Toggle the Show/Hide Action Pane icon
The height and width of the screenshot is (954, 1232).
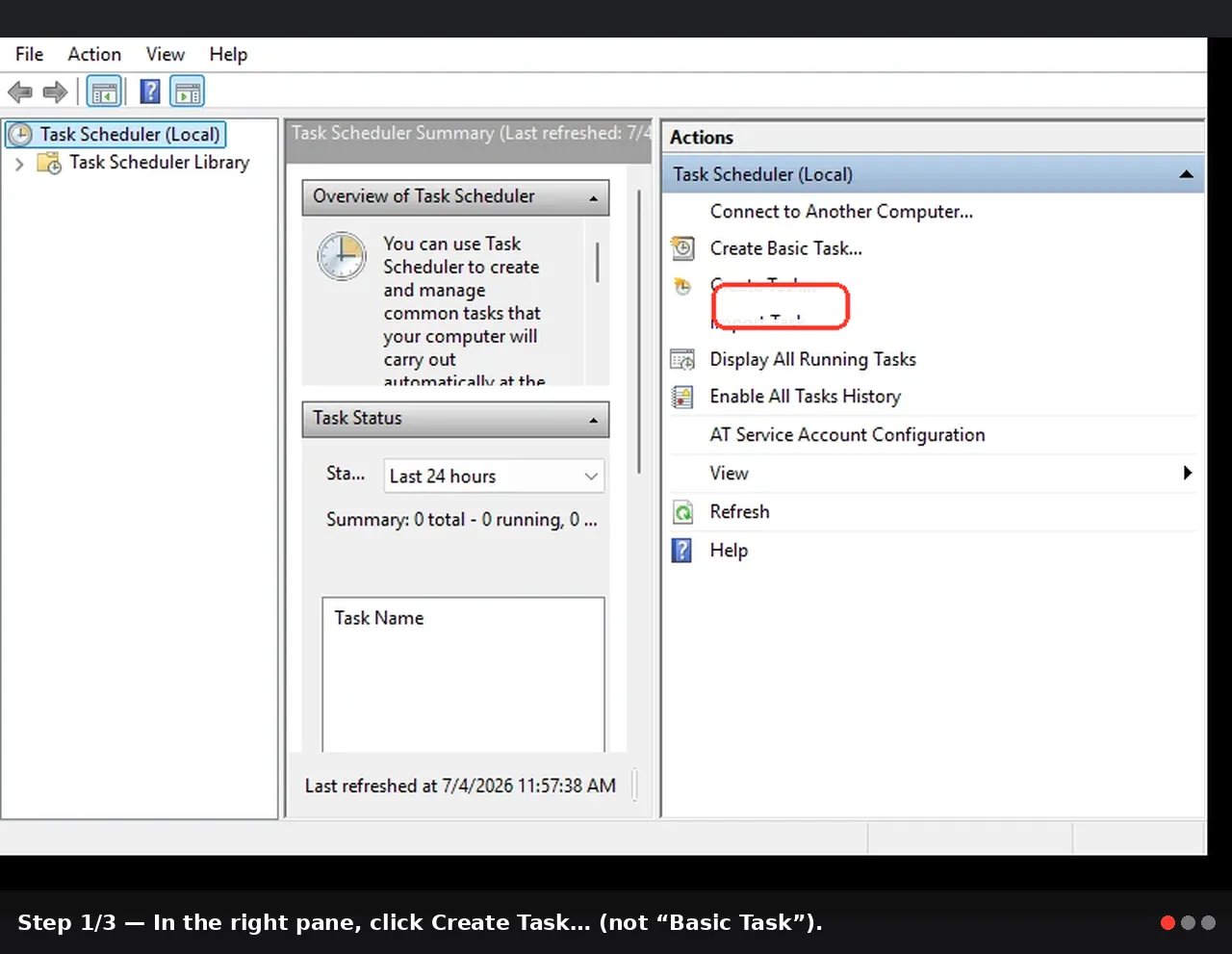pyautogui.click(x=188, y=92)
